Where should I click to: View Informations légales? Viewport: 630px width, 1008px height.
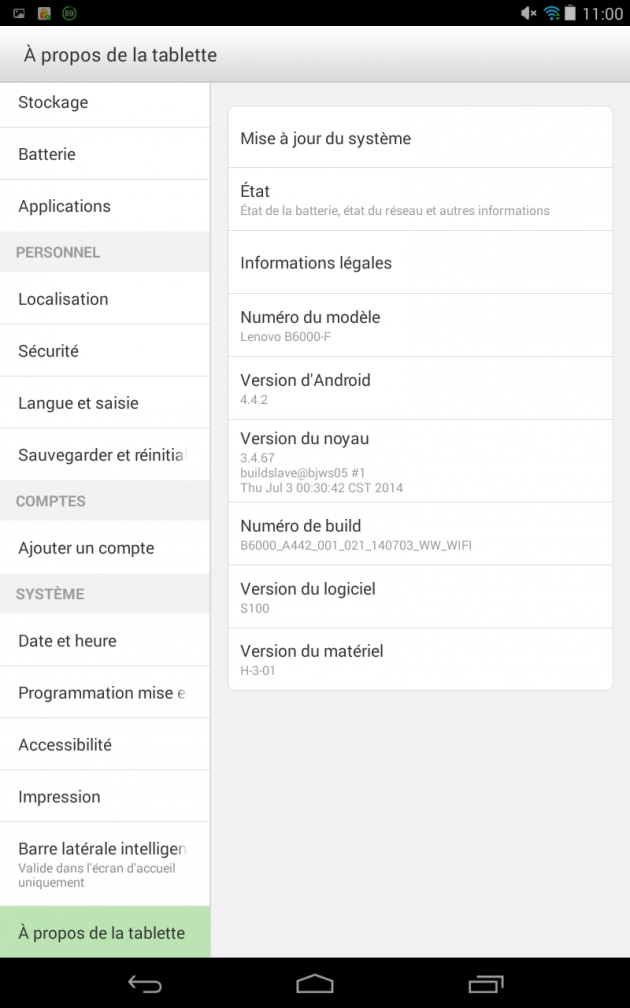coord(420,262)
